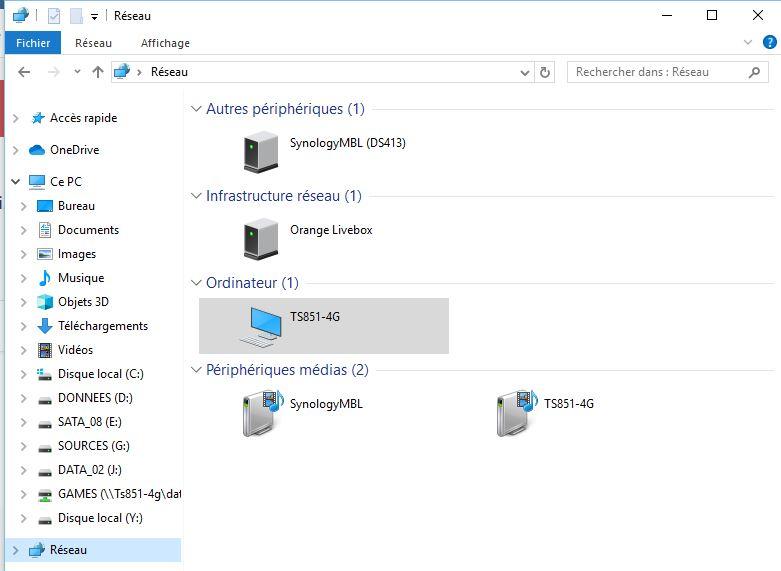Select DONNEES (D:) in the tree
The width and height of the screenshot is (781, 571).
tap(95, 398)
